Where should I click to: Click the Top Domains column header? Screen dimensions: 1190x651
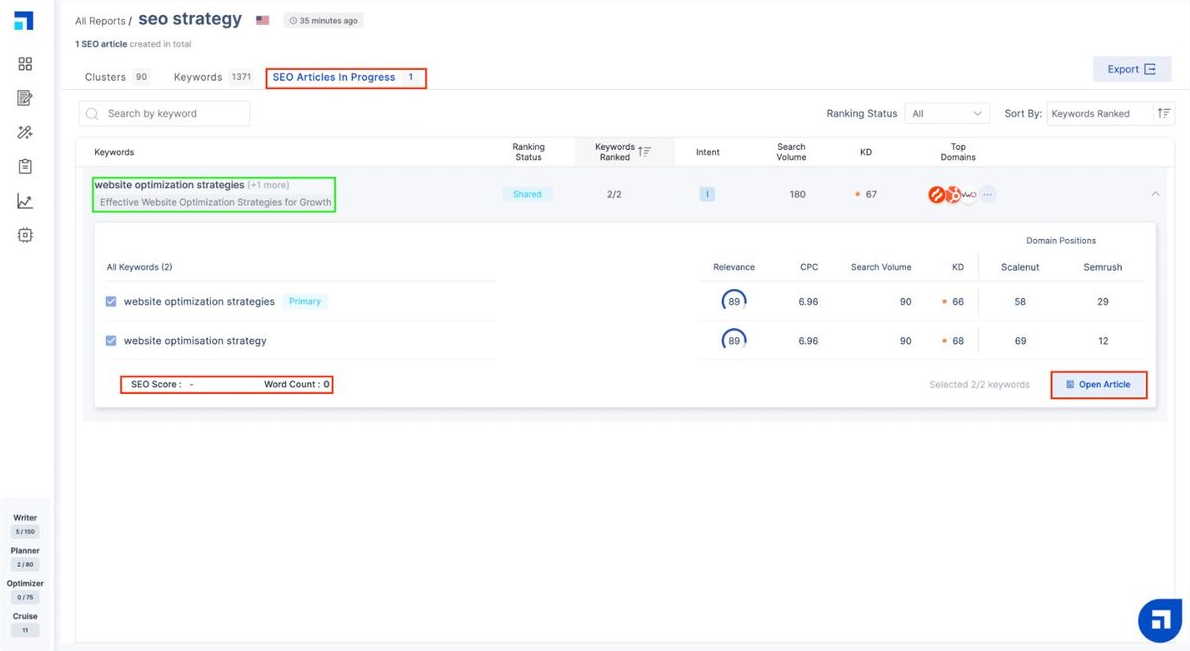point(958,152)
